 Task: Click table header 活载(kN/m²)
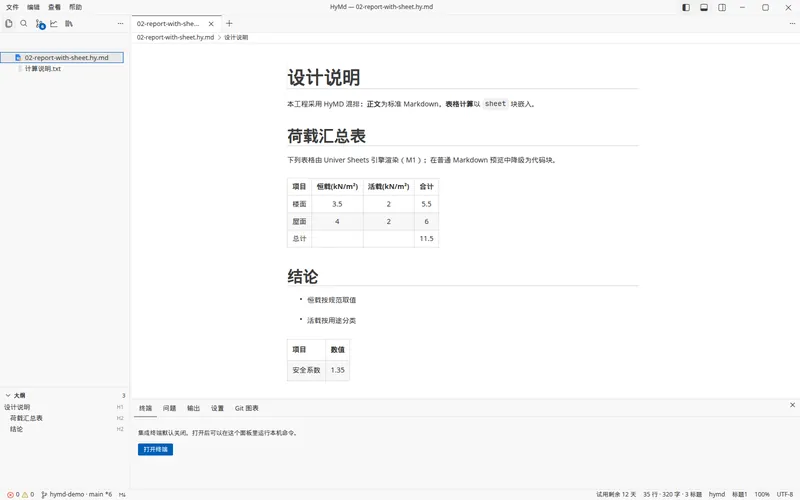(389, 187)
